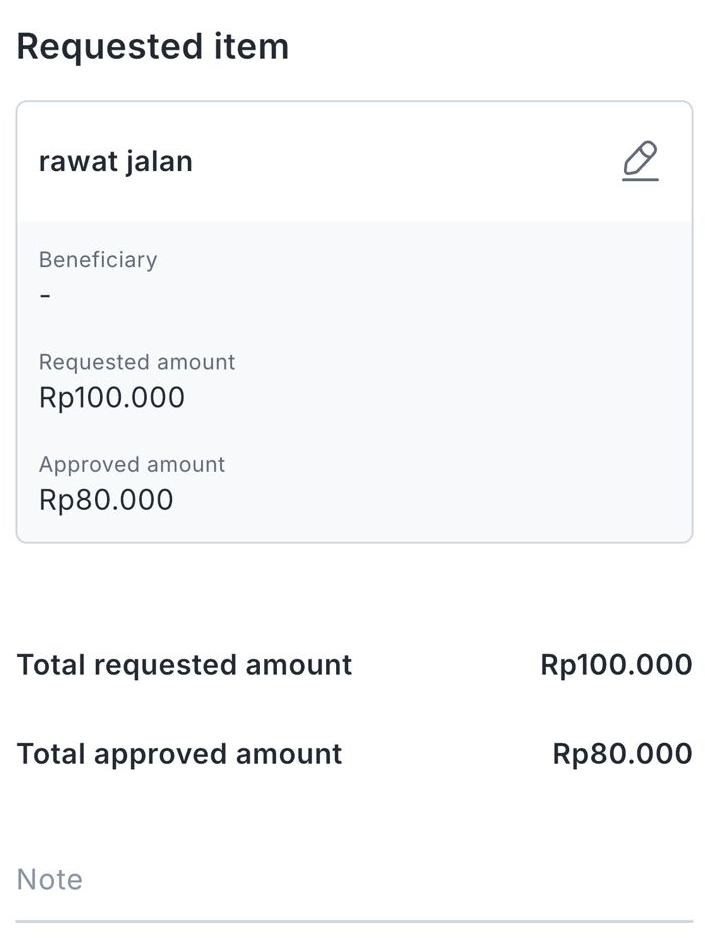Click the pencil edit icon for rawat jalan
Screen dimensions: 705x941
640,161
